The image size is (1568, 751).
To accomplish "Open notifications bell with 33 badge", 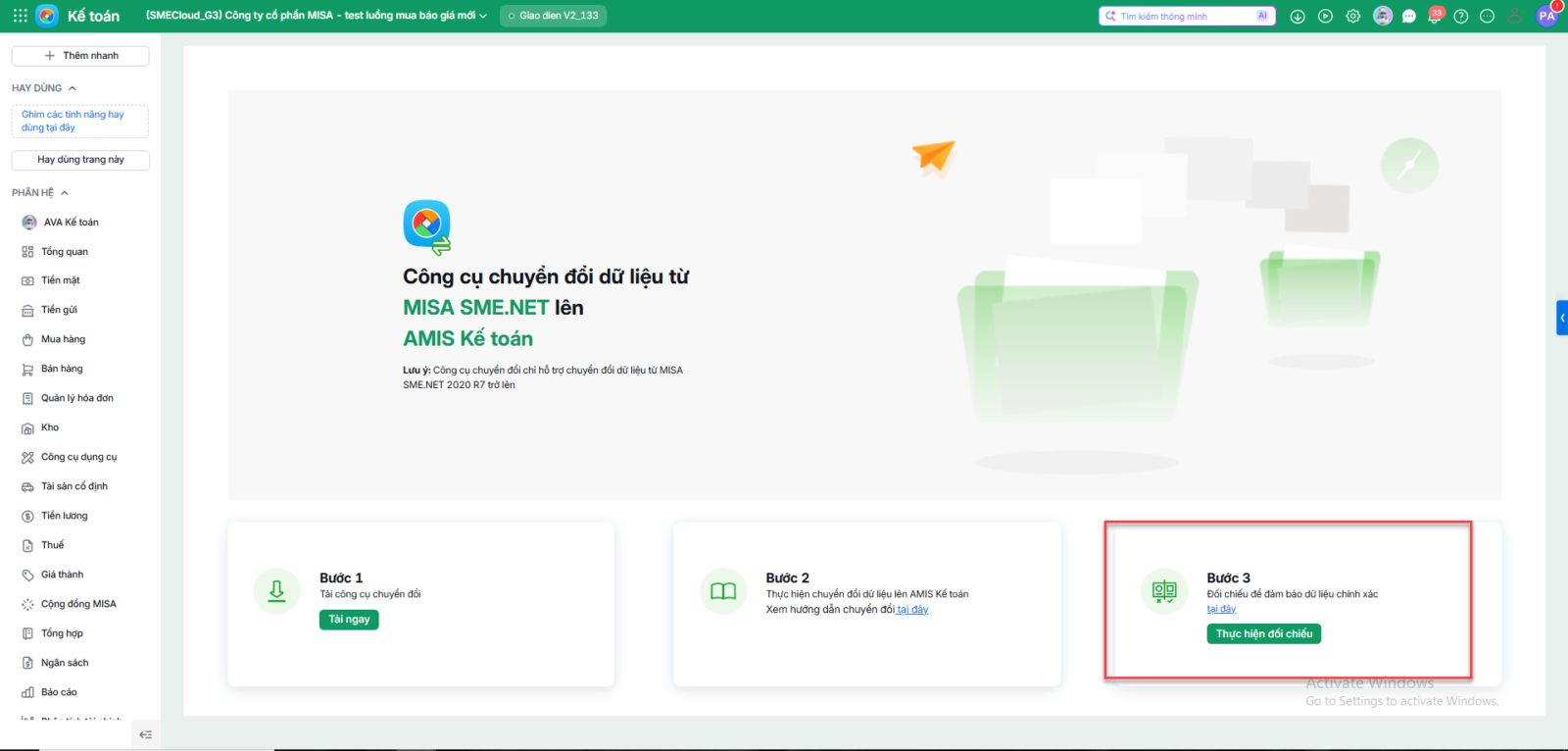I will [x=1435, y=16].
